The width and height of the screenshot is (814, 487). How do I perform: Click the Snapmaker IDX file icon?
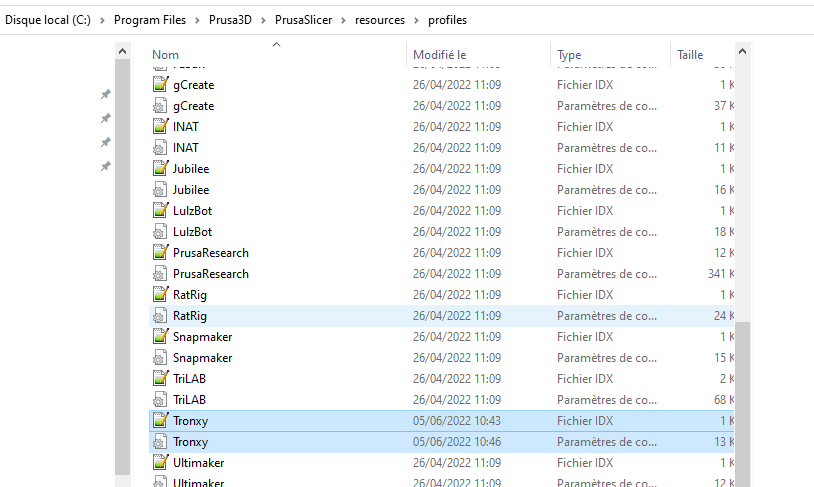tap(160, 336)
